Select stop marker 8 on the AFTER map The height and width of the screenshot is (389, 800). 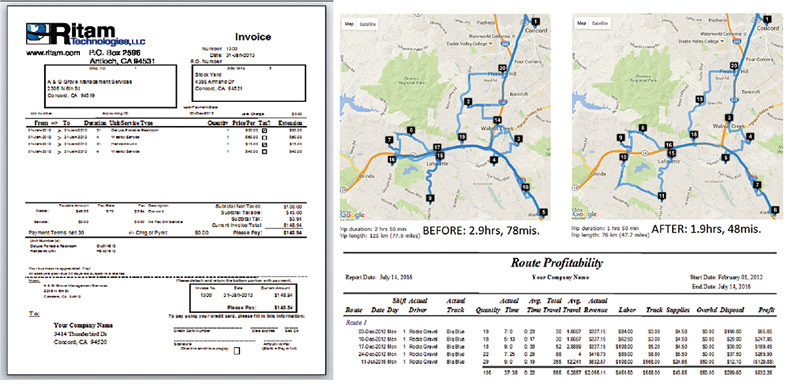click(x=643, y=128)
